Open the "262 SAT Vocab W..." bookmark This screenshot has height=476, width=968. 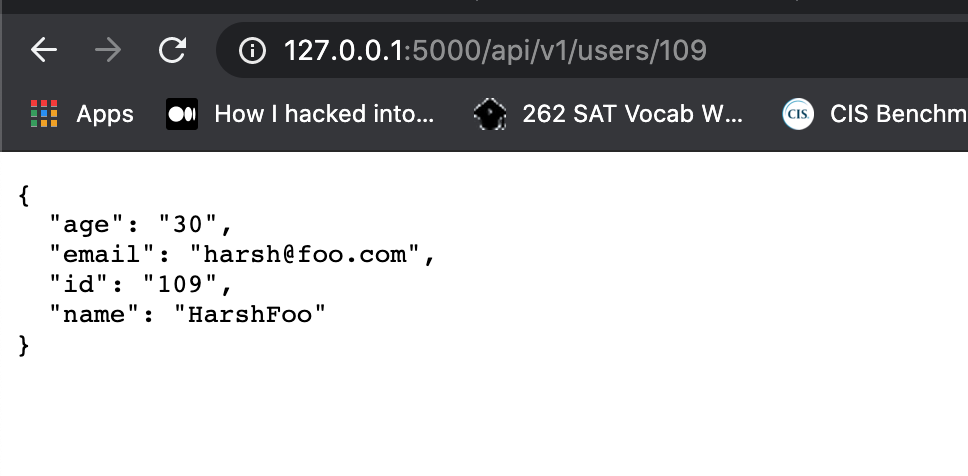tap(632, 114)
